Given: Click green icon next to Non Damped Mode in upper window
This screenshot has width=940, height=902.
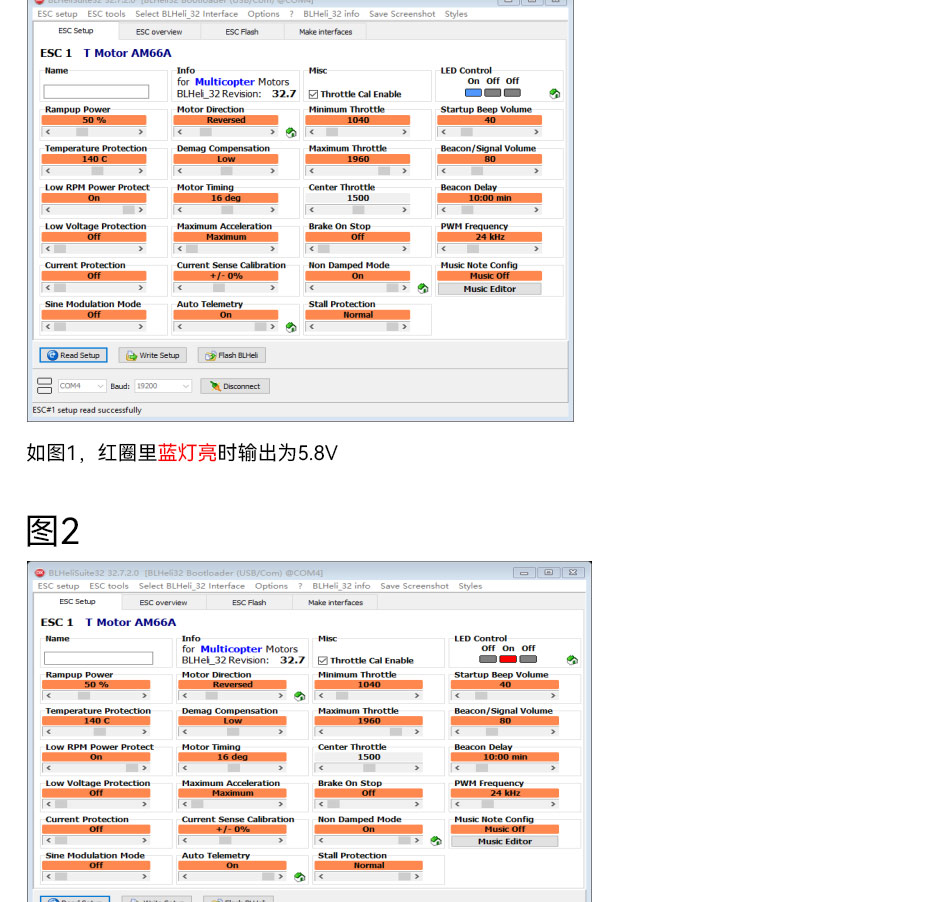Looking at the screenshot, I should pyautogui.click(x=423, y=288).
